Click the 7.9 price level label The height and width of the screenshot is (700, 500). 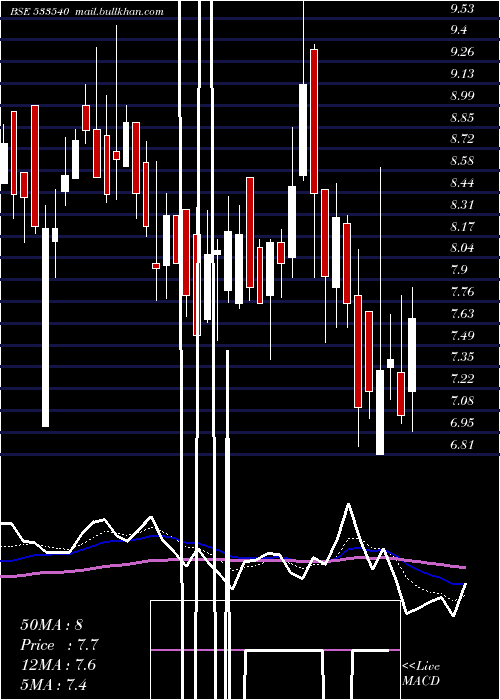458,270
